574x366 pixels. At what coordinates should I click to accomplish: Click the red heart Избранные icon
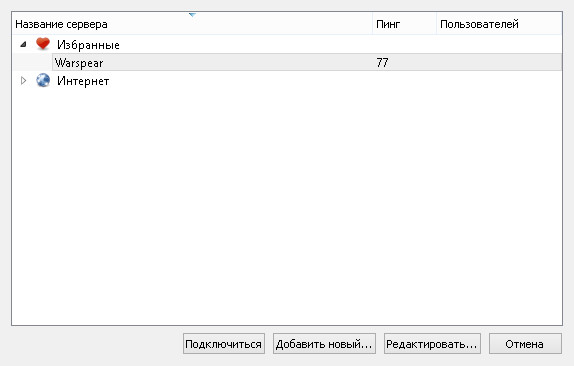tap(43, 44)
